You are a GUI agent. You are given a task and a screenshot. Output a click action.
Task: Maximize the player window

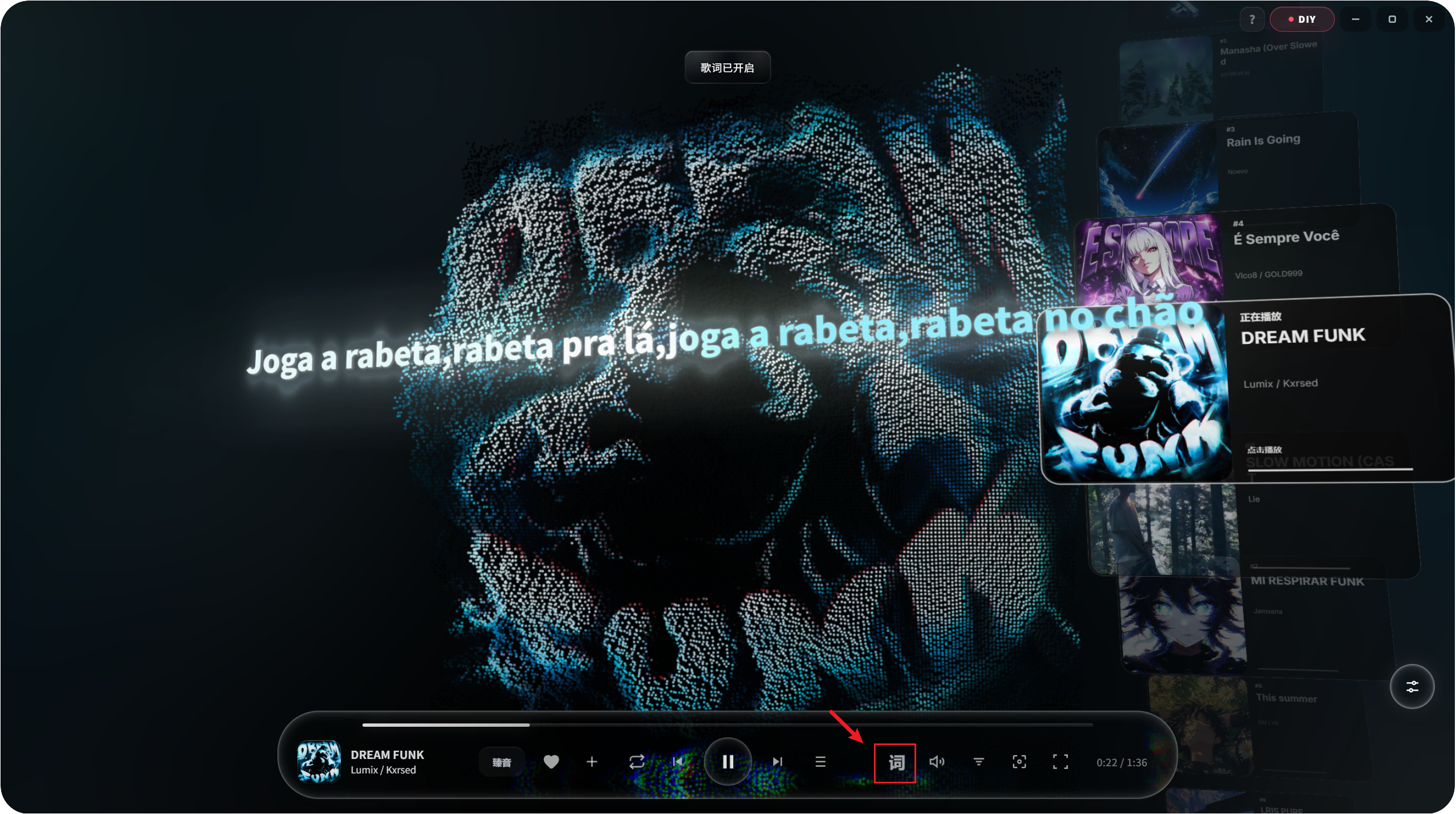pos(1392,19)
